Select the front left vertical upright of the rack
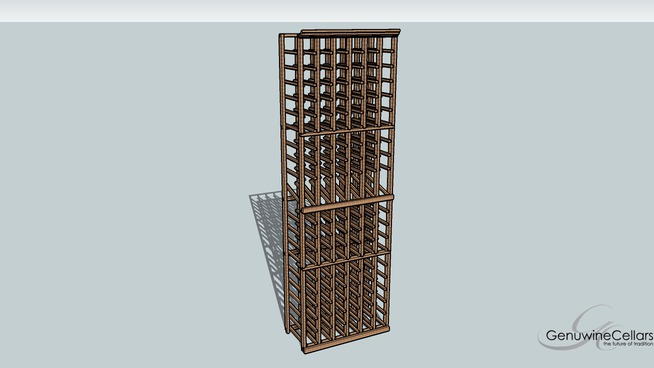 (301, 192)
